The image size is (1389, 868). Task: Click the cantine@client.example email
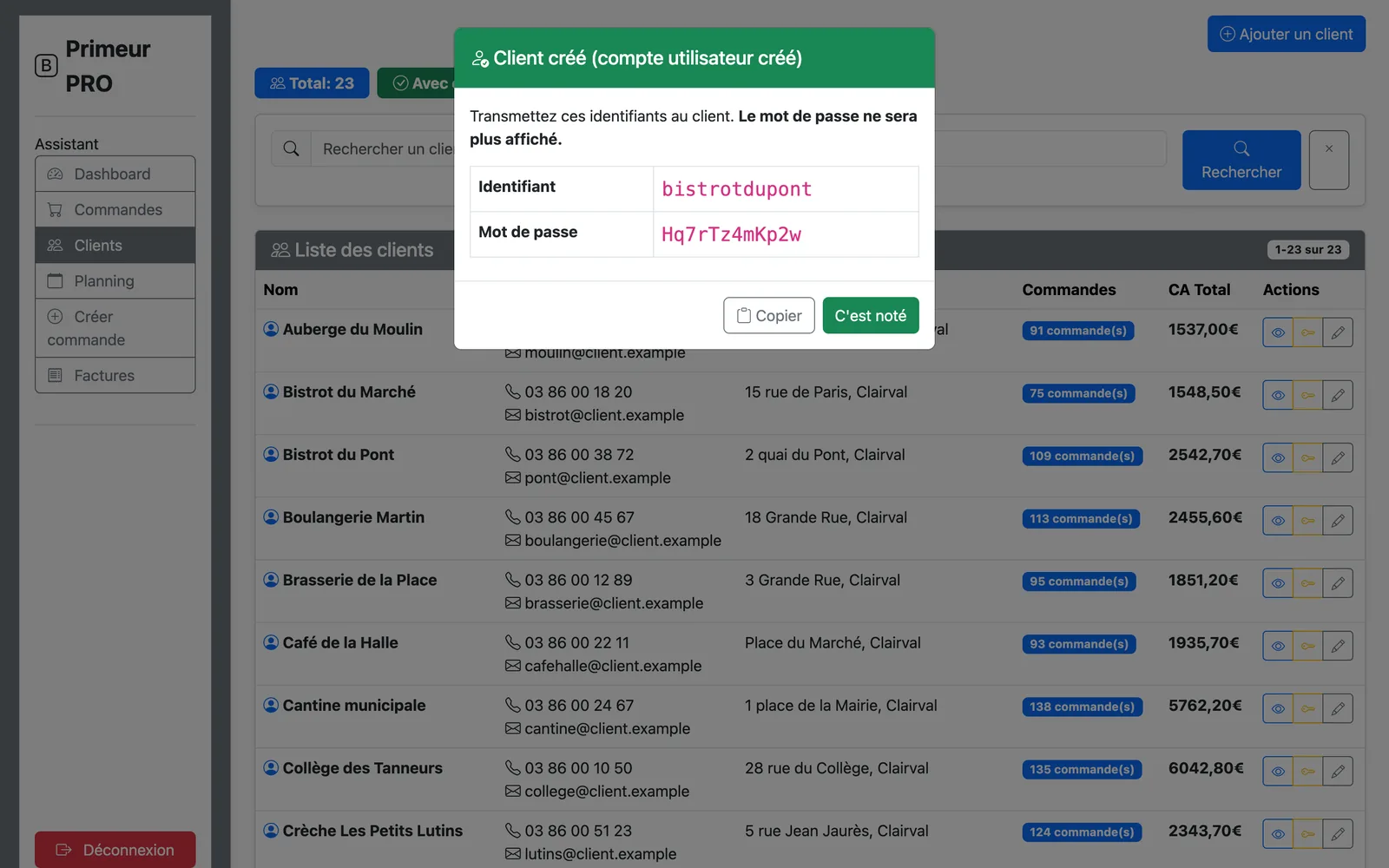607,728
